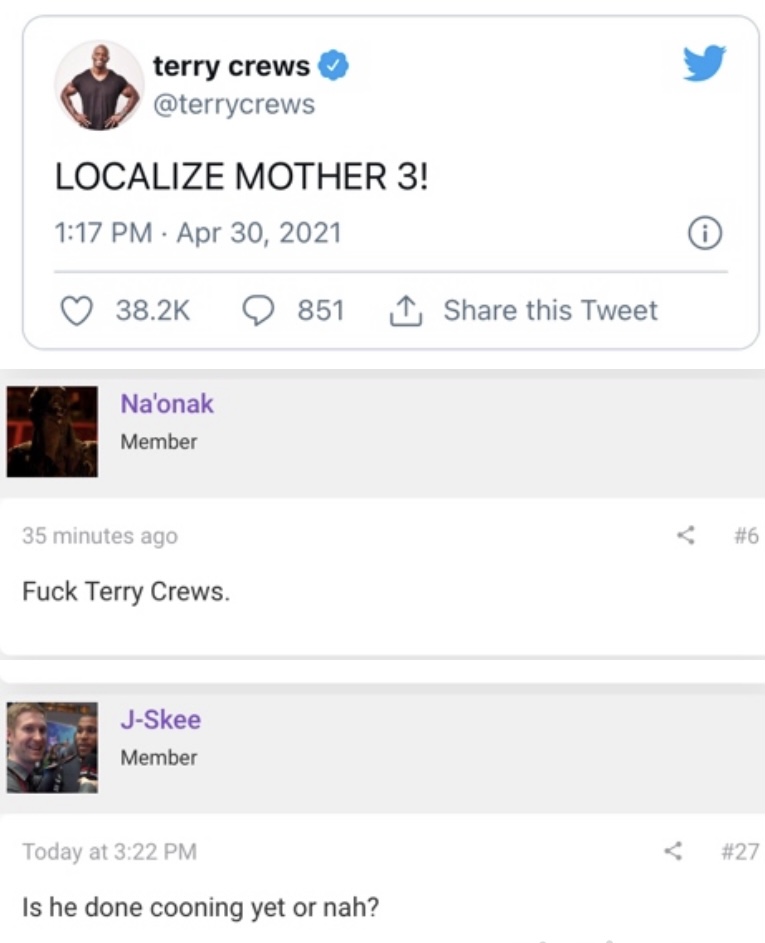This screenshot has width=765, height=943.
Task: Open the #6 post permalink
Action: pos(746,535)
